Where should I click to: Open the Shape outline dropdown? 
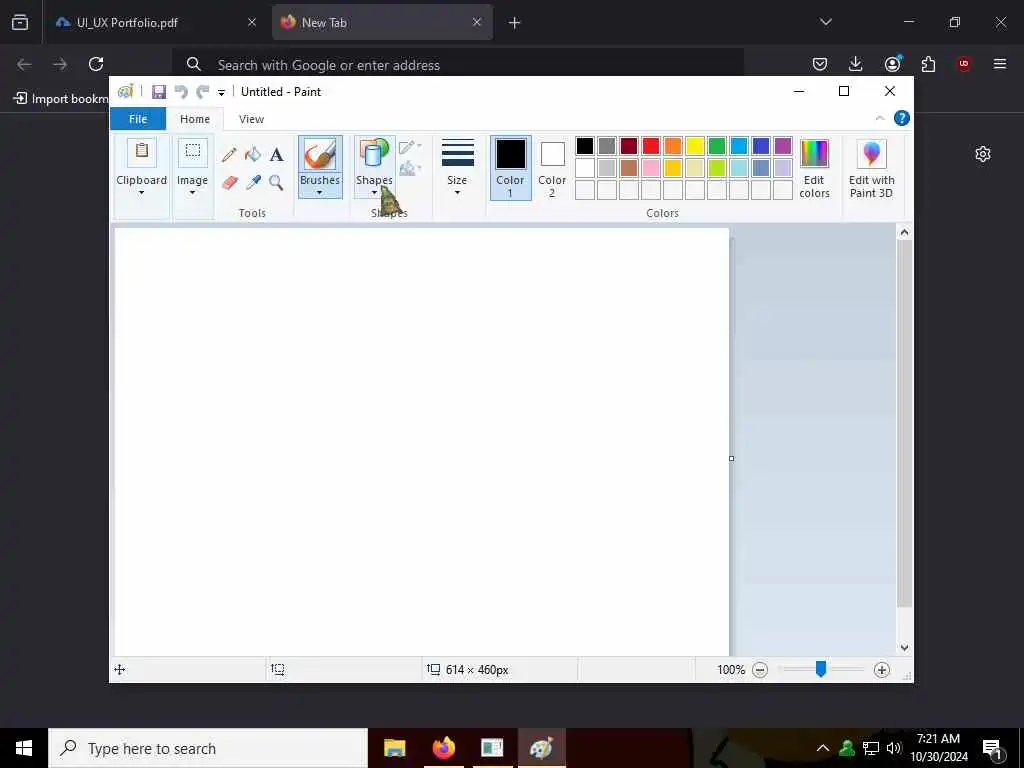[x=410, y=147]
